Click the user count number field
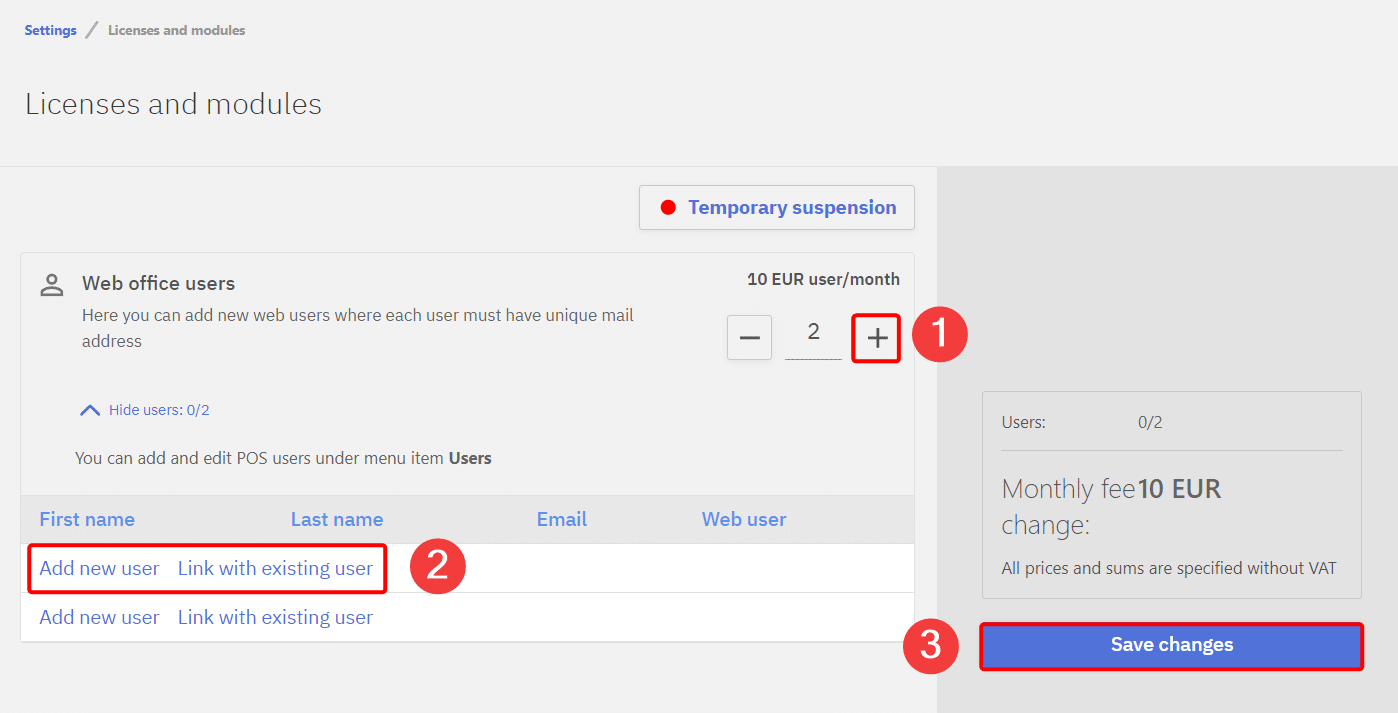 [813, 334]
